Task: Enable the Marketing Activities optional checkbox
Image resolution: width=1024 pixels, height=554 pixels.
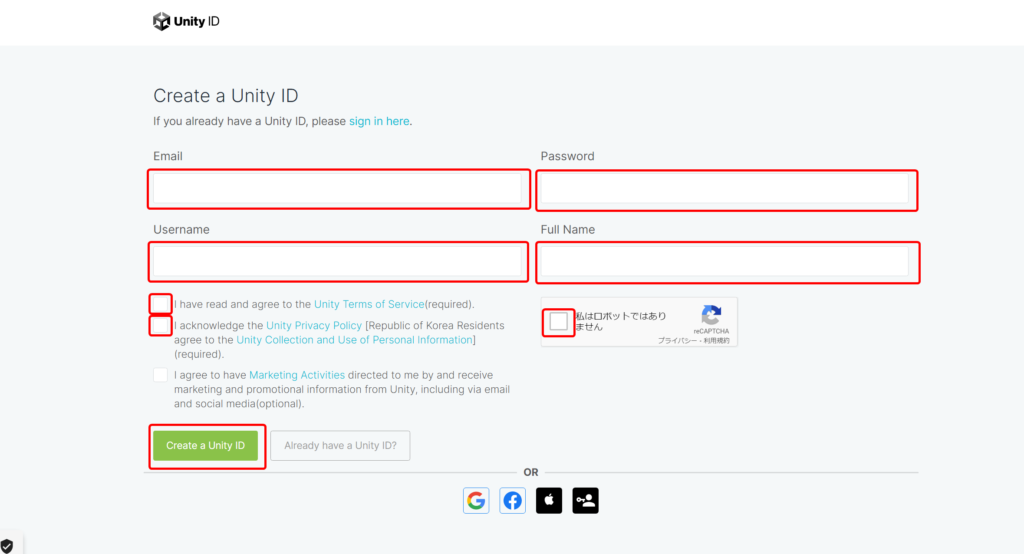Action: [x=160, y=375]
